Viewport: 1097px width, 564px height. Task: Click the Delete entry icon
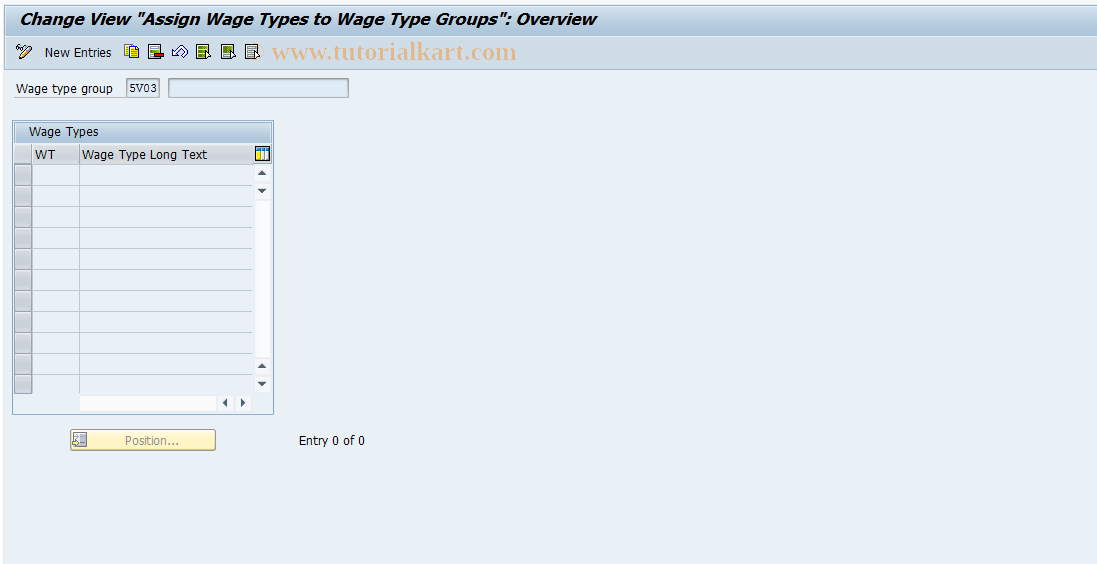pyautogui.click(x=155, y=52)
